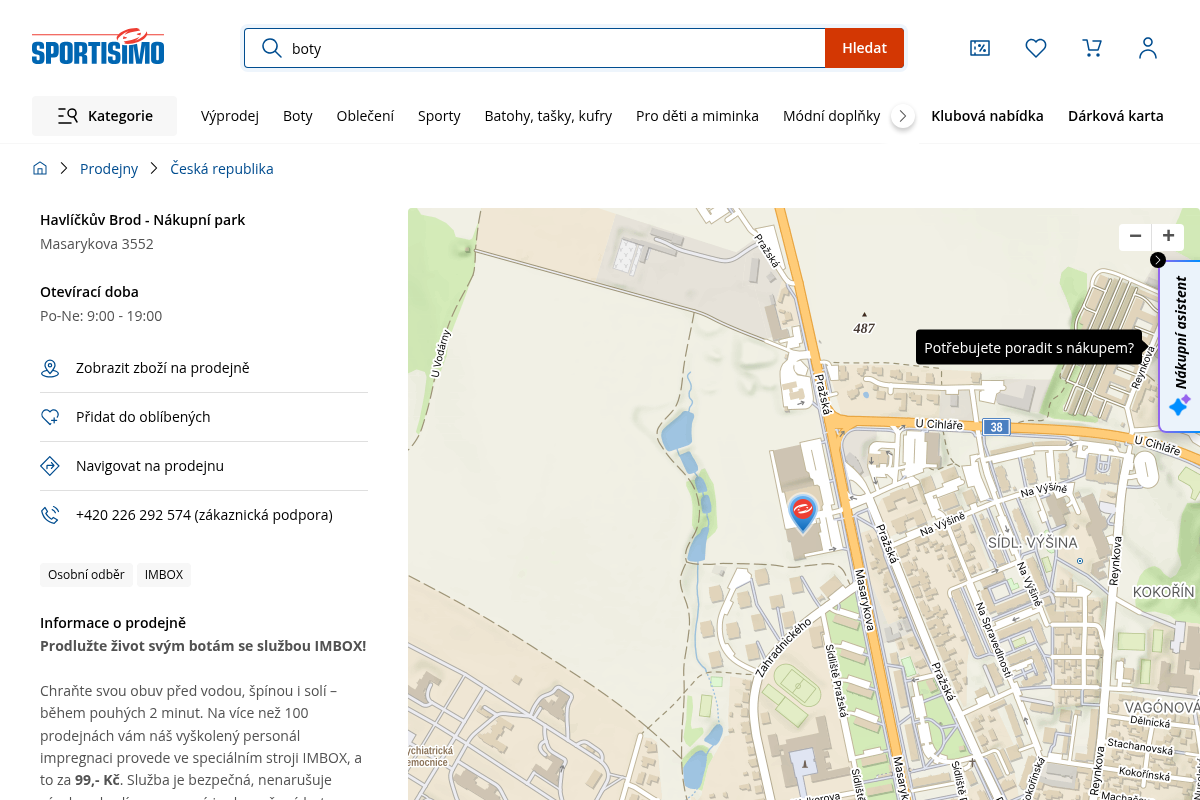Open the user account icon
This screenshot has width=1200, height=800.
1148,48
